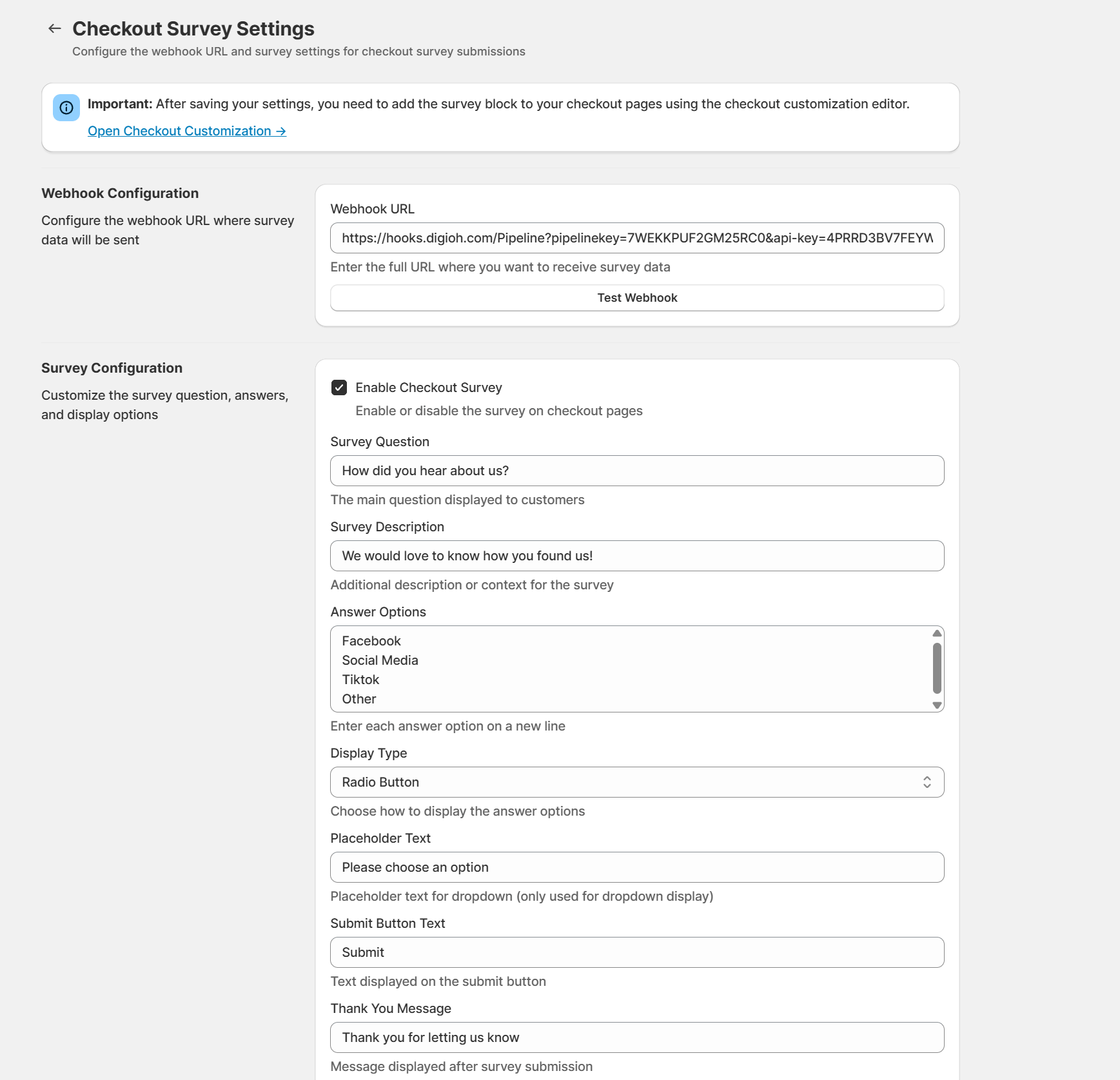Uncheck Enable Checkout Survey checkbox
This screenshot has height=1080, width=1120.
(x=339, y=388)
